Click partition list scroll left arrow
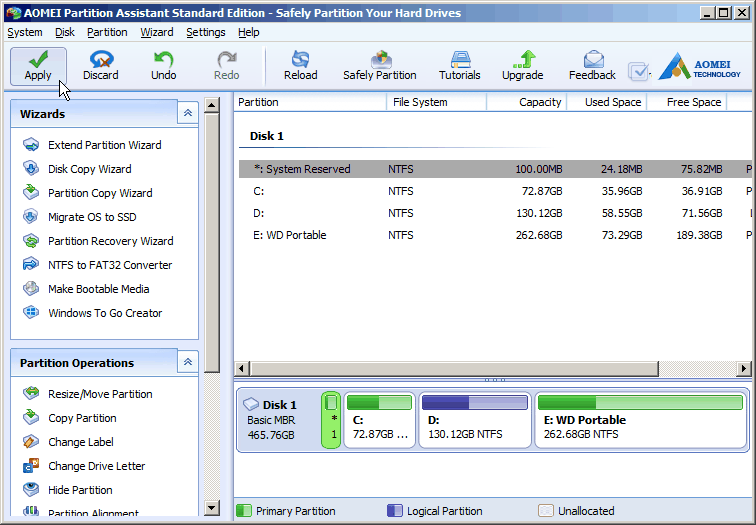Screen dimensions: 756x525 242,369
